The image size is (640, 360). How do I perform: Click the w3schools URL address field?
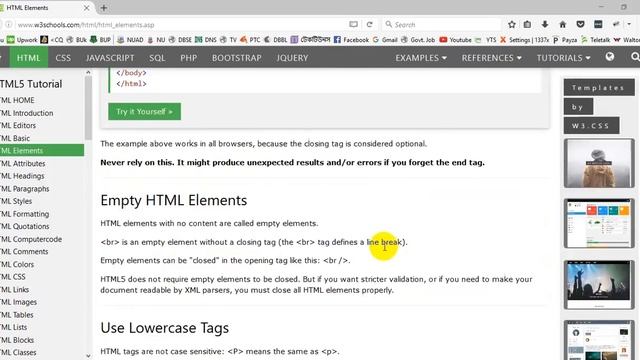click(x=180, y=24)
